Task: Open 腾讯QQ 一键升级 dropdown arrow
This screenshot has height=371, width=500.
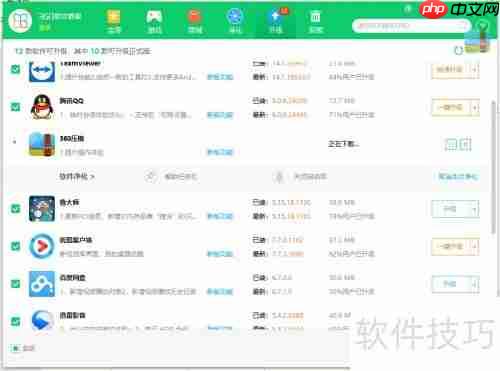Action: 474,108
